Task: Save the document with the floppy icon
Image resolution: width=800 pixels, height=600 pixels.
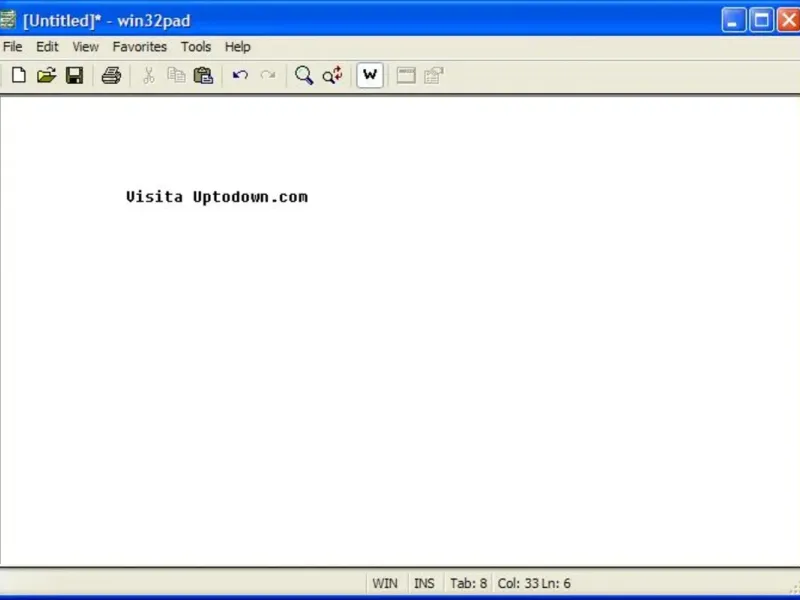Action: (74, 76)
